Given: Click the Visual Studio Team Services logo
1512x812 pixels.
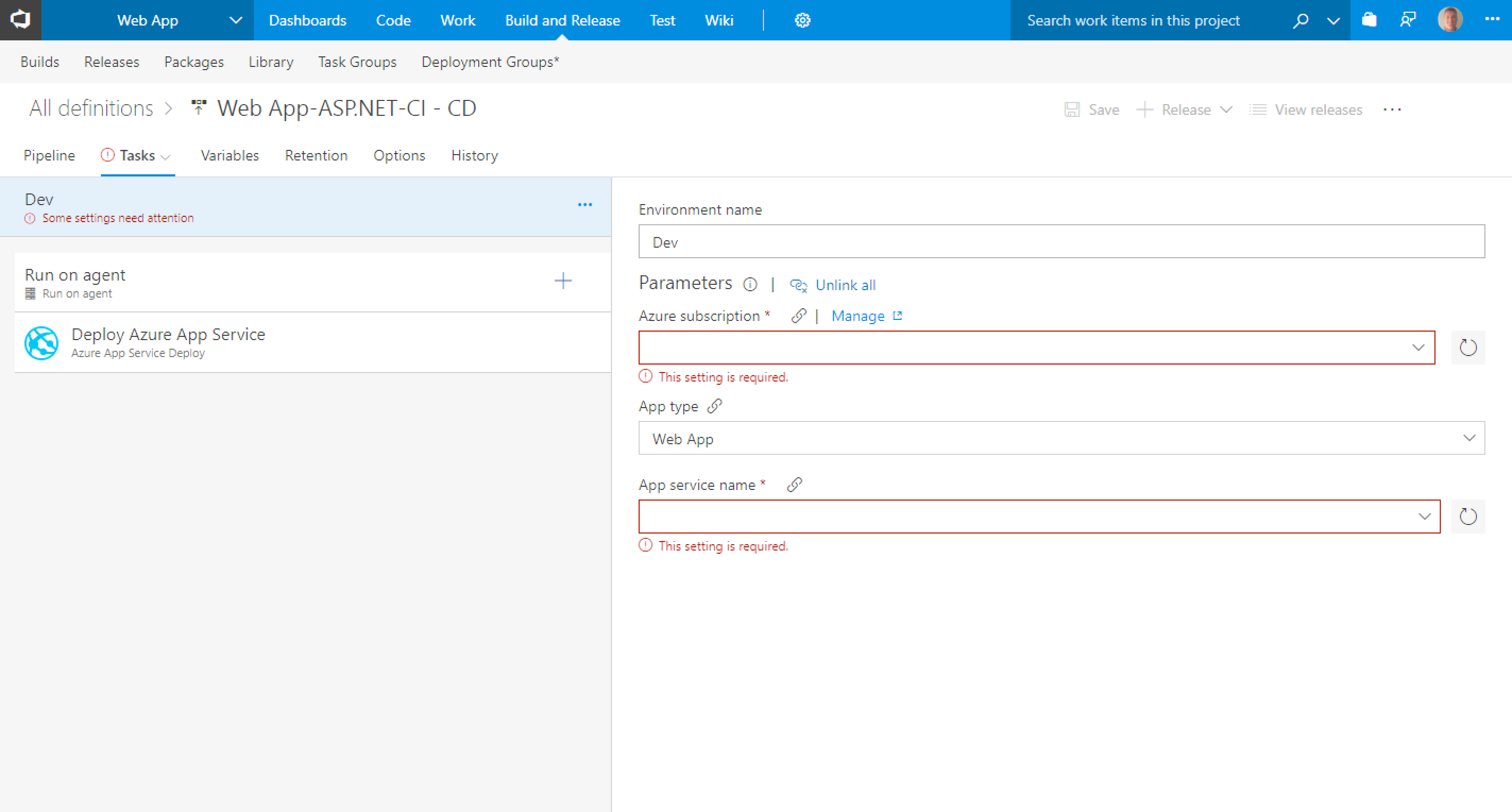Looking at the screenshot, I should [21, 20].
